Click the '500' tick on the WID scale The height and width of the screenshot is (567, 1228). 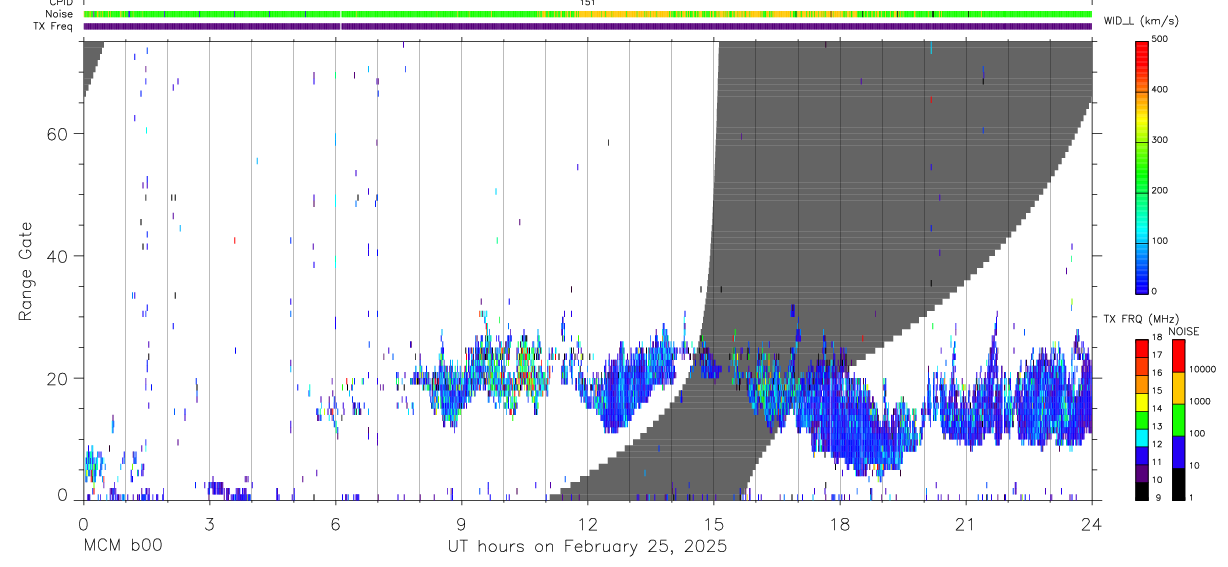tap(1160, 39)
